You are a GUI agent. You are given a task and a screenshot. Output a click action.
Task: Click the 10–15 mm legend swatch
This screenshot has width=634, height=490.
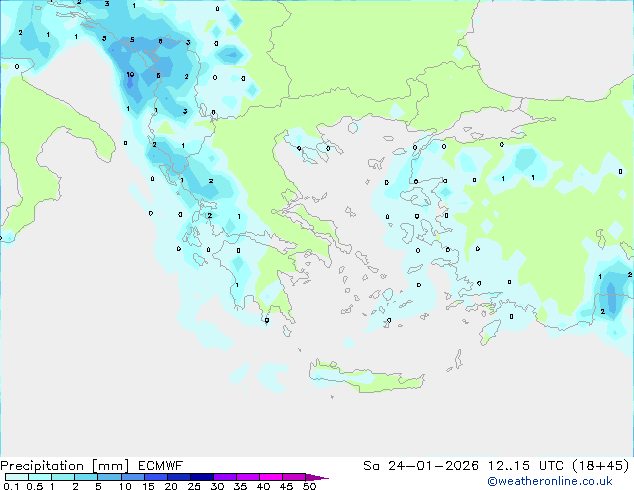click(132, 477)
